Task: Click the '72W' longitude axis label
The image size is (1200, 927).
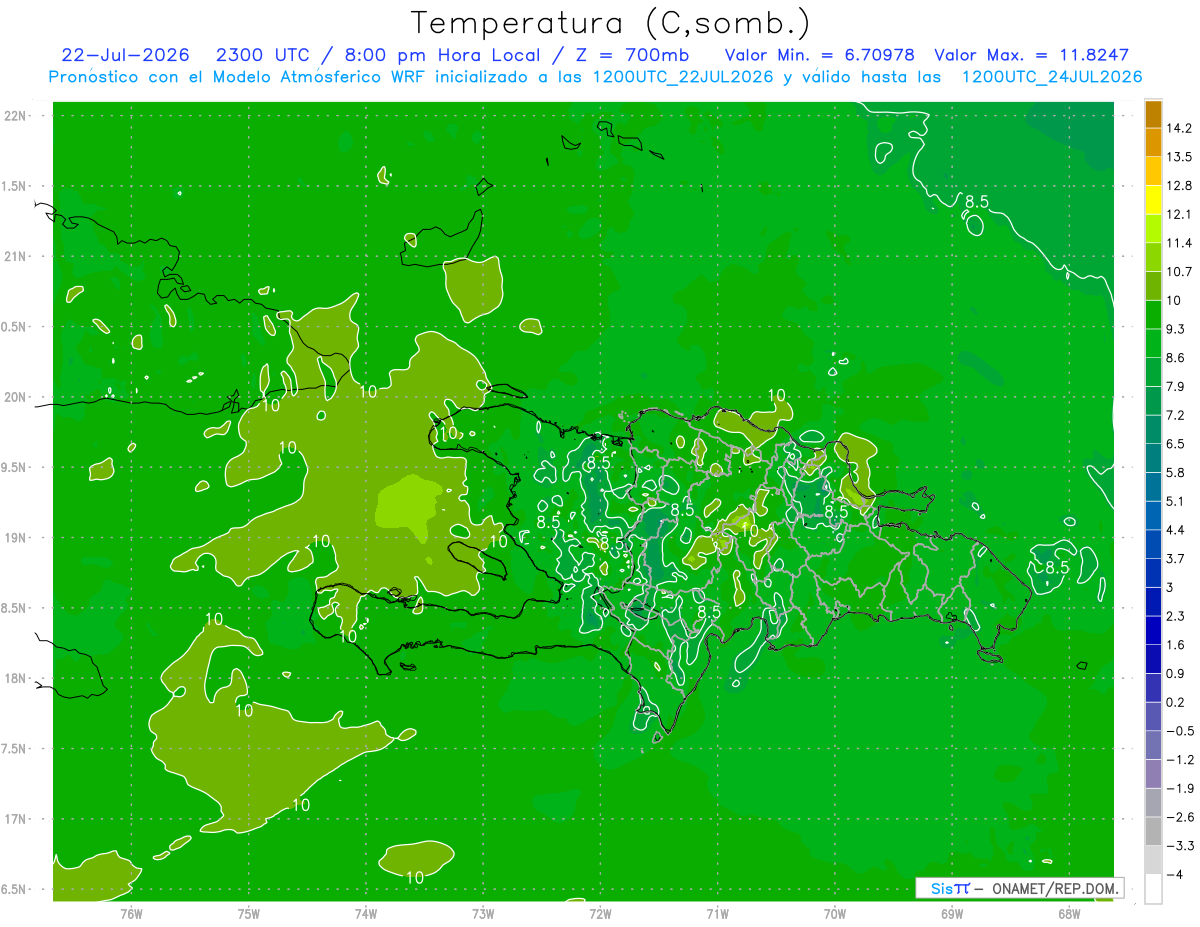Action: point(600,914)
